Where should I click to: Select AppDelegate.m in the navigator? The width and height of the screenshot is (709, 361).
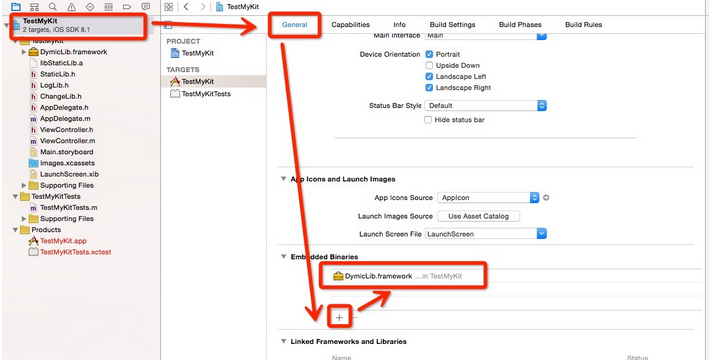tap(65, 119)
